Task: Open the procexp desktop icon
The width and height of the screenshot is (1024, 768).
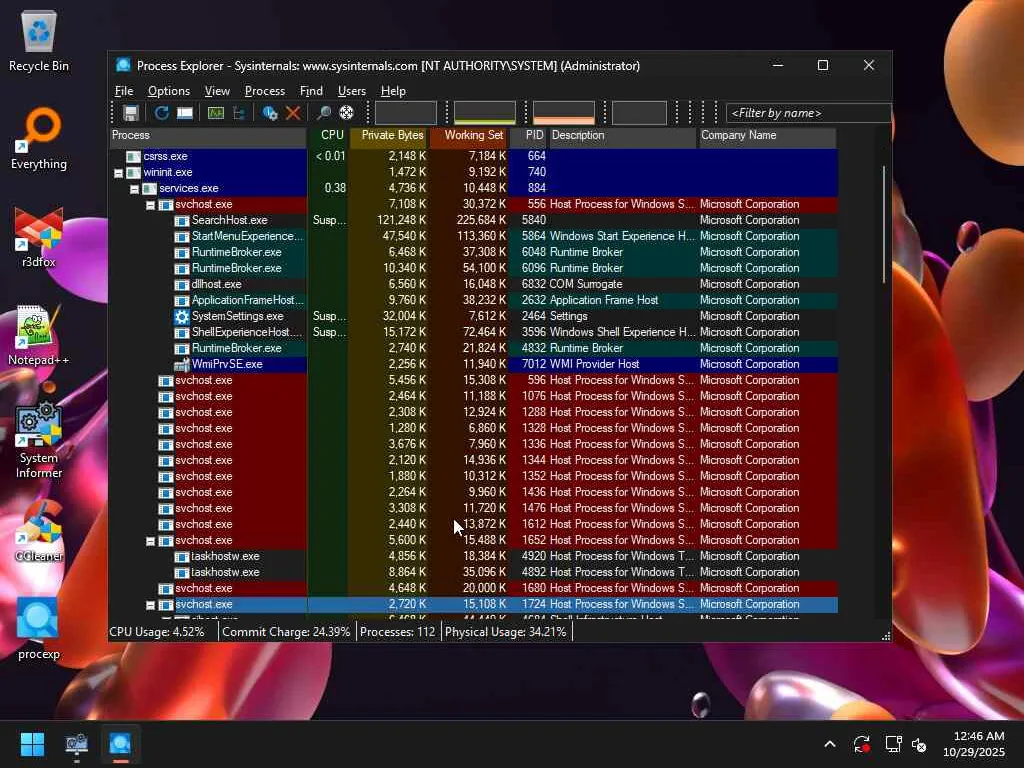Action: click(x=39, y=629)
